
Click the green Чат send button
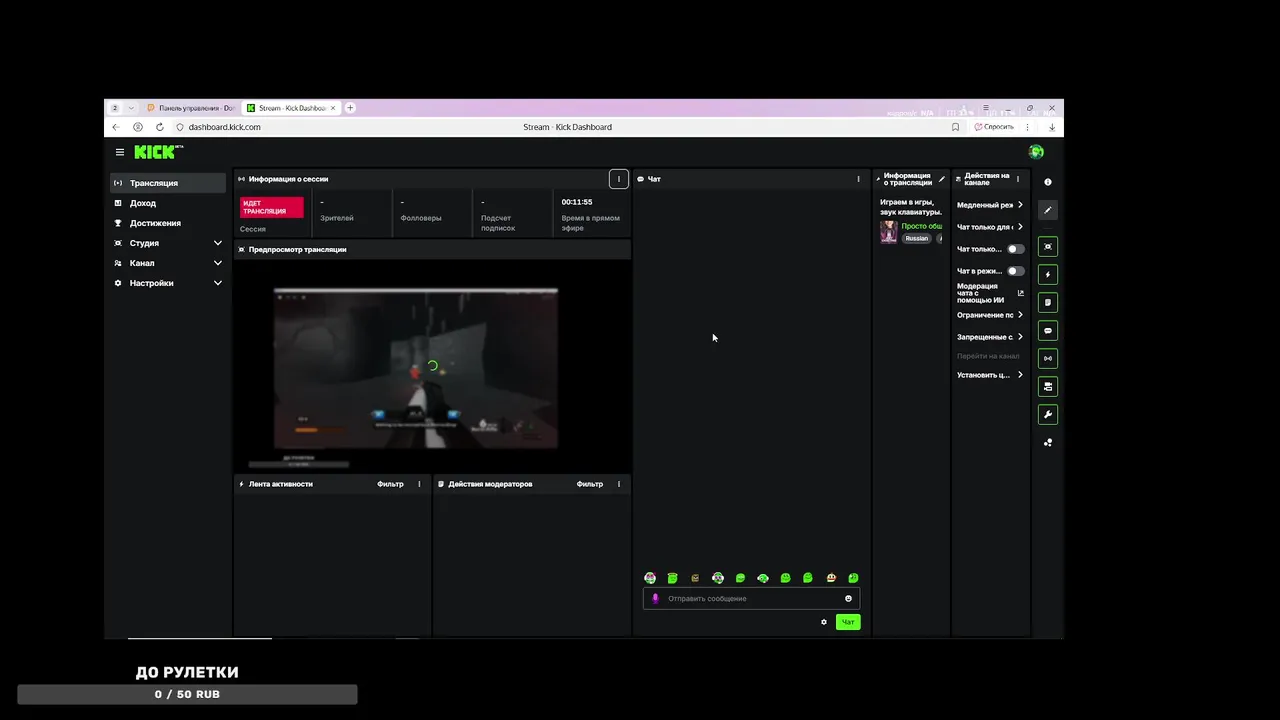click(x=848, y=622)
